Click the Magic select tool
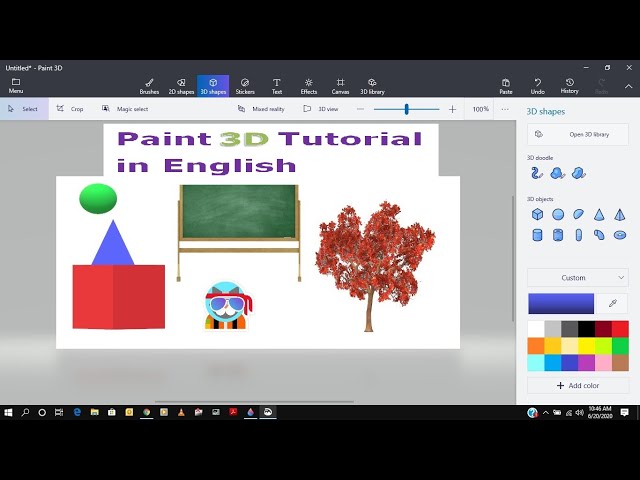Viewport: 640px width, 480px height. pos(125,109)
